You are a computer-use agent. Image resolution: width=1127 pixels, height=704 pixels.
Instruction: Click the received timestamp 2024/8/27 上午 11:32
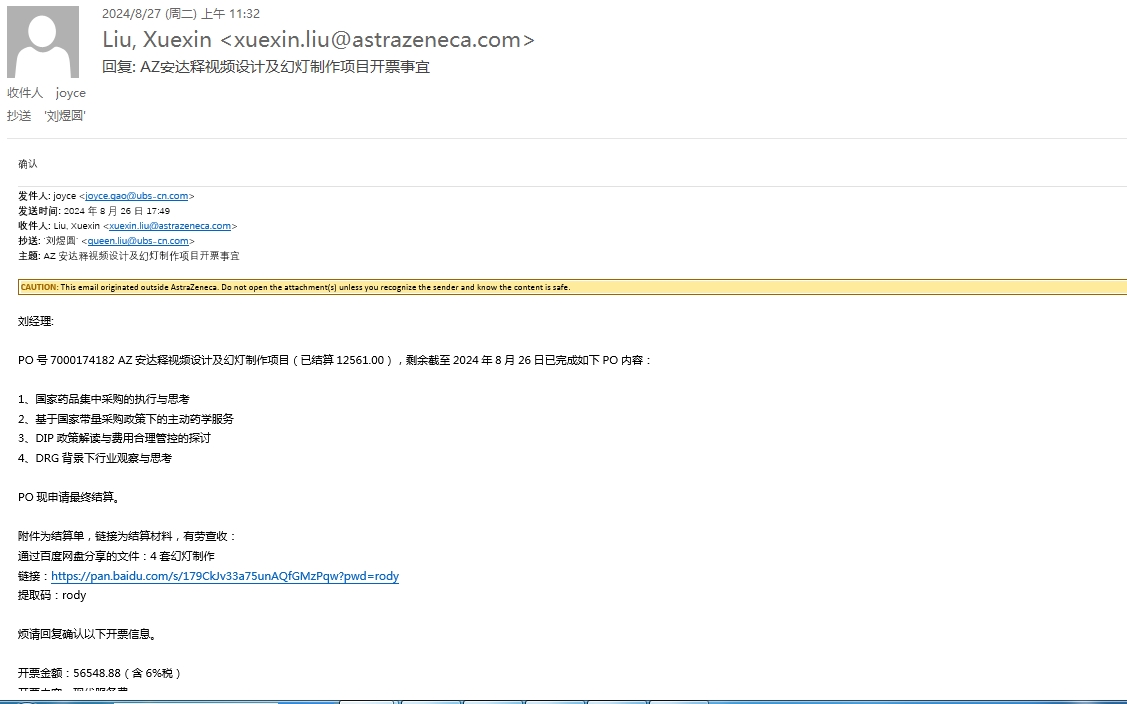tap(181, 14)
